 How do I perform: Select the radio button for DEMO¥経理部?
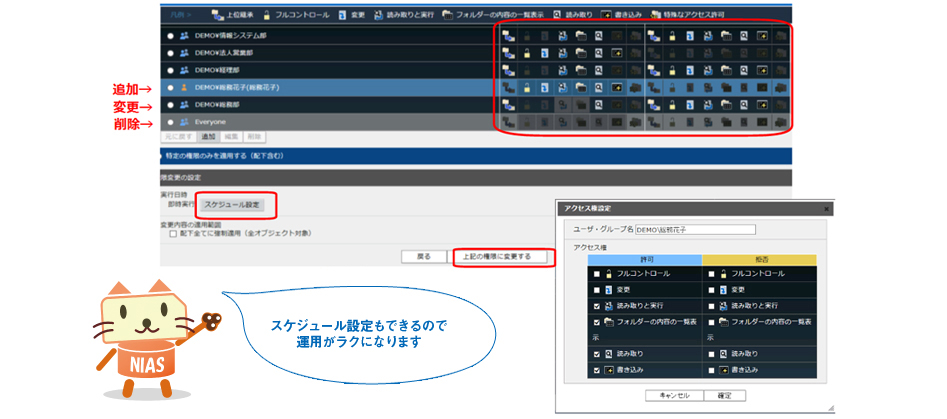pyautogui.click(x=171, y=70)
